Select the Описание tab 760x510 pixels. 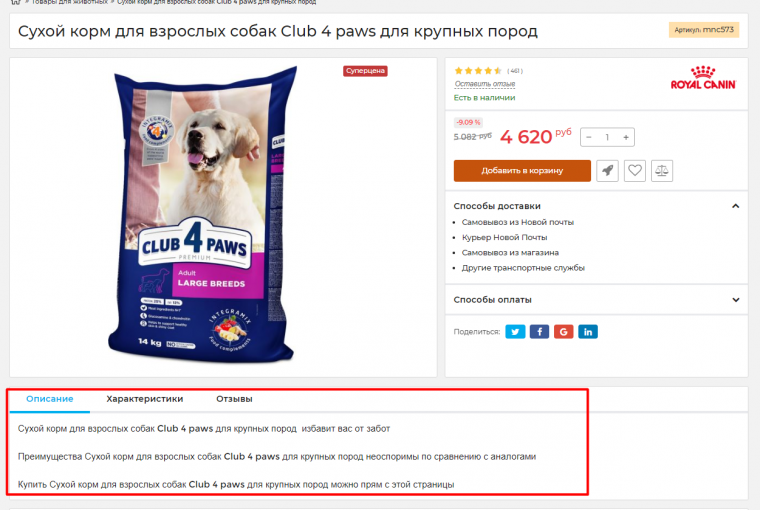tap(49, 399)
